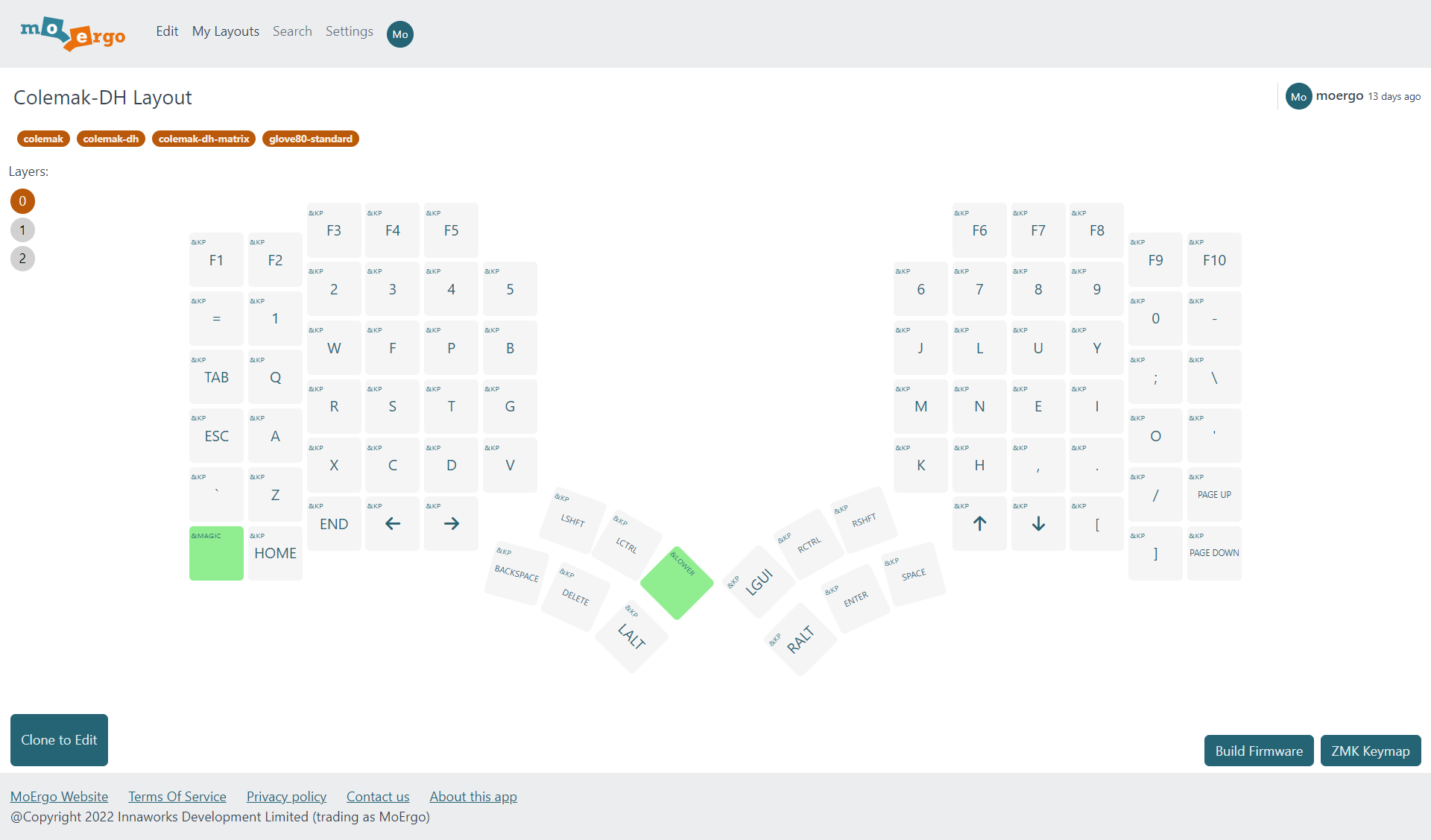Viewport: 1431px width, 840px height.
Task: Switch to layer 0
Action: tap(22, 201)
